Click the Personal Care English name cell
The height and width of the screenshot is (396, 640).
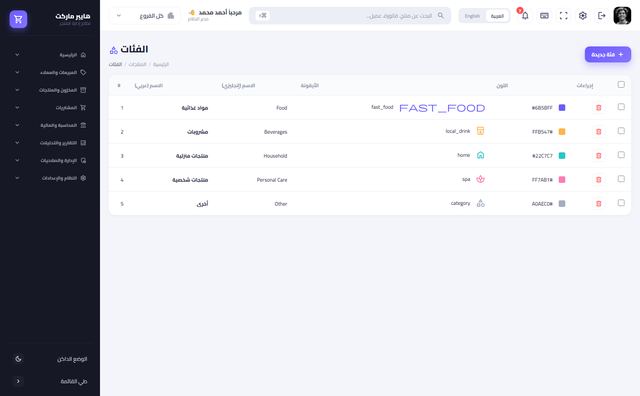click(272, 180)
